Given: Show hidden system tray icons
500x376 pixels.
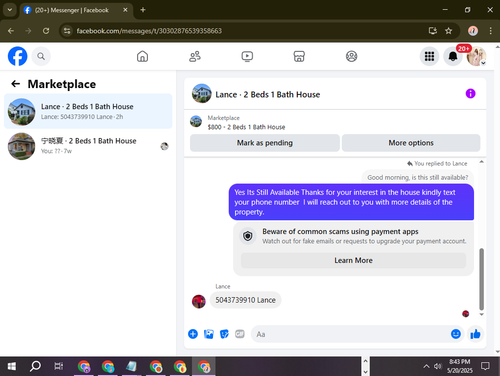Looking at the screenshot, I should 426,367.
